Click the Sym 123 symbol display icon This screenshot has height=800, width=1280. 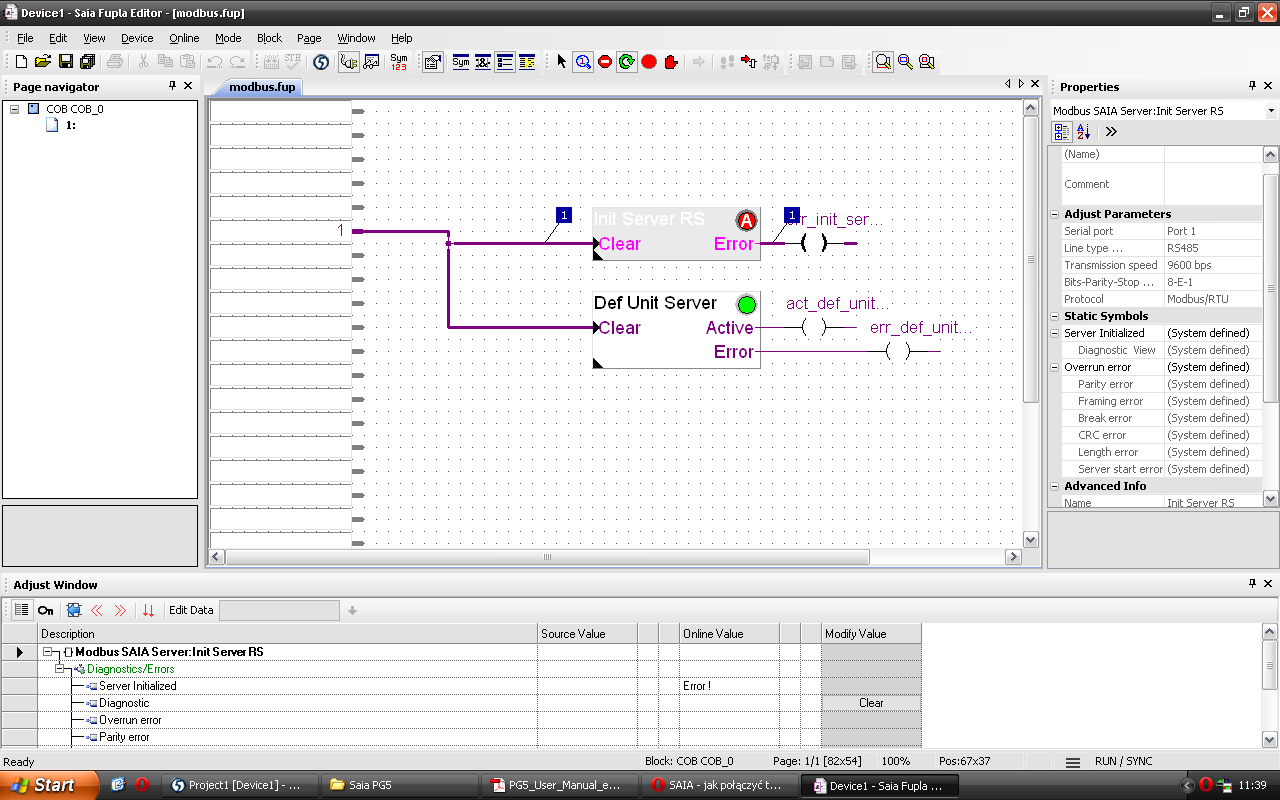tap(399, 62)
